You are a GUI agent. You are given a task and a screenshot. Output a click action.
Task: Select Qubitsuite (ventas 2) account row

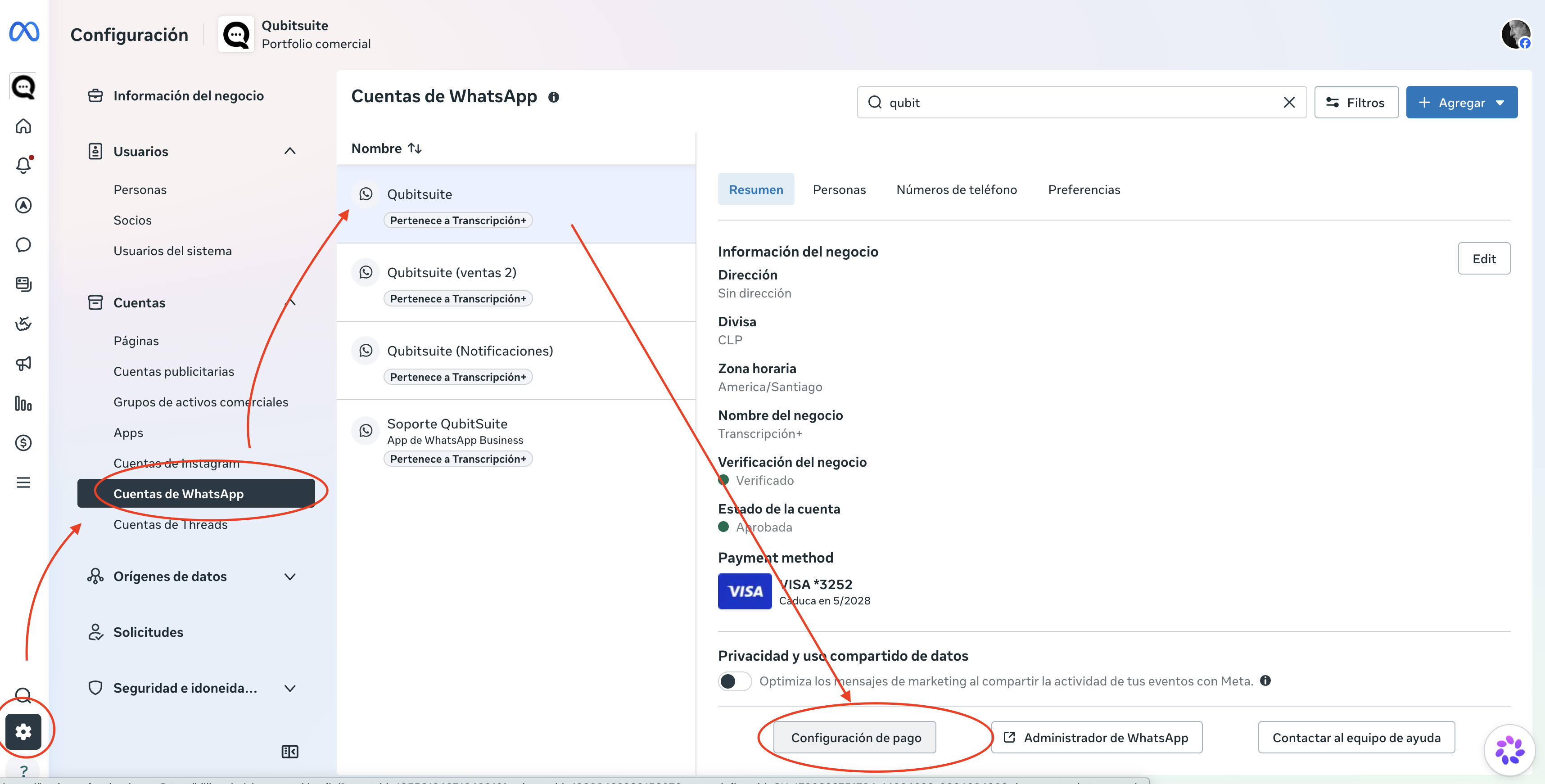[x=516, y=282]
